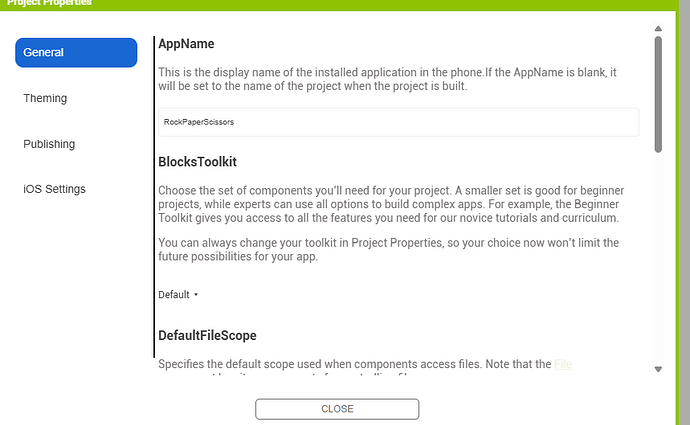Viewport: 690px width, 425px height.
Task: Click the DefaultFileScope heading
Action: click(208, 334)
